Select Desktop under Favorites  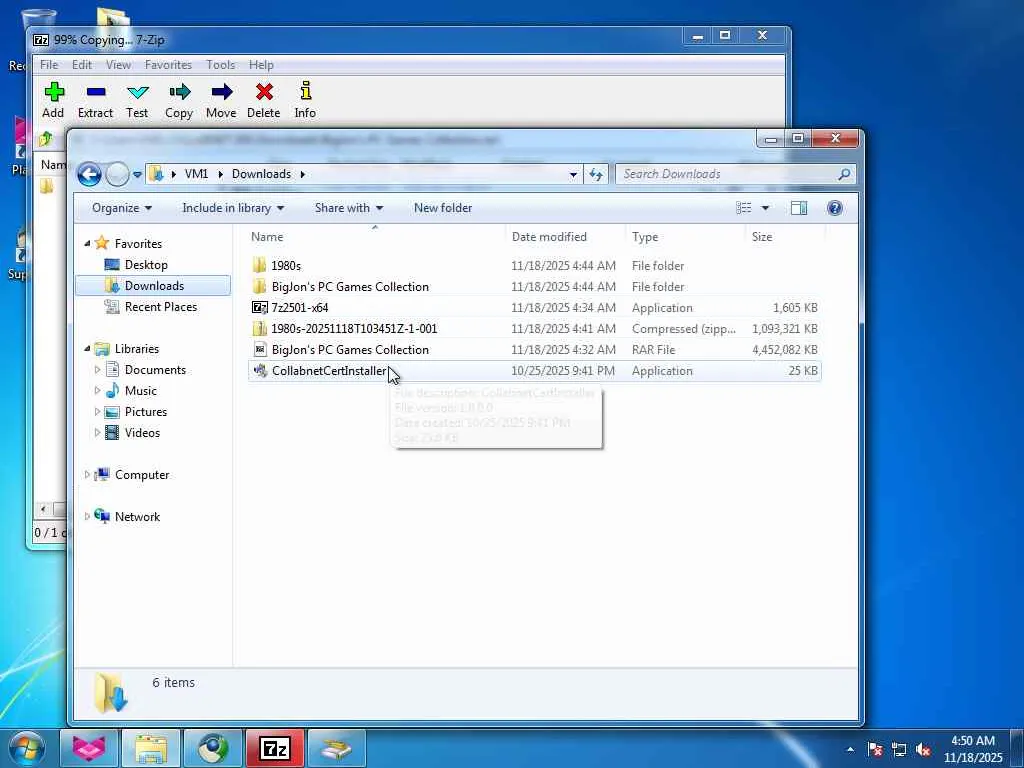coord(146,264)
